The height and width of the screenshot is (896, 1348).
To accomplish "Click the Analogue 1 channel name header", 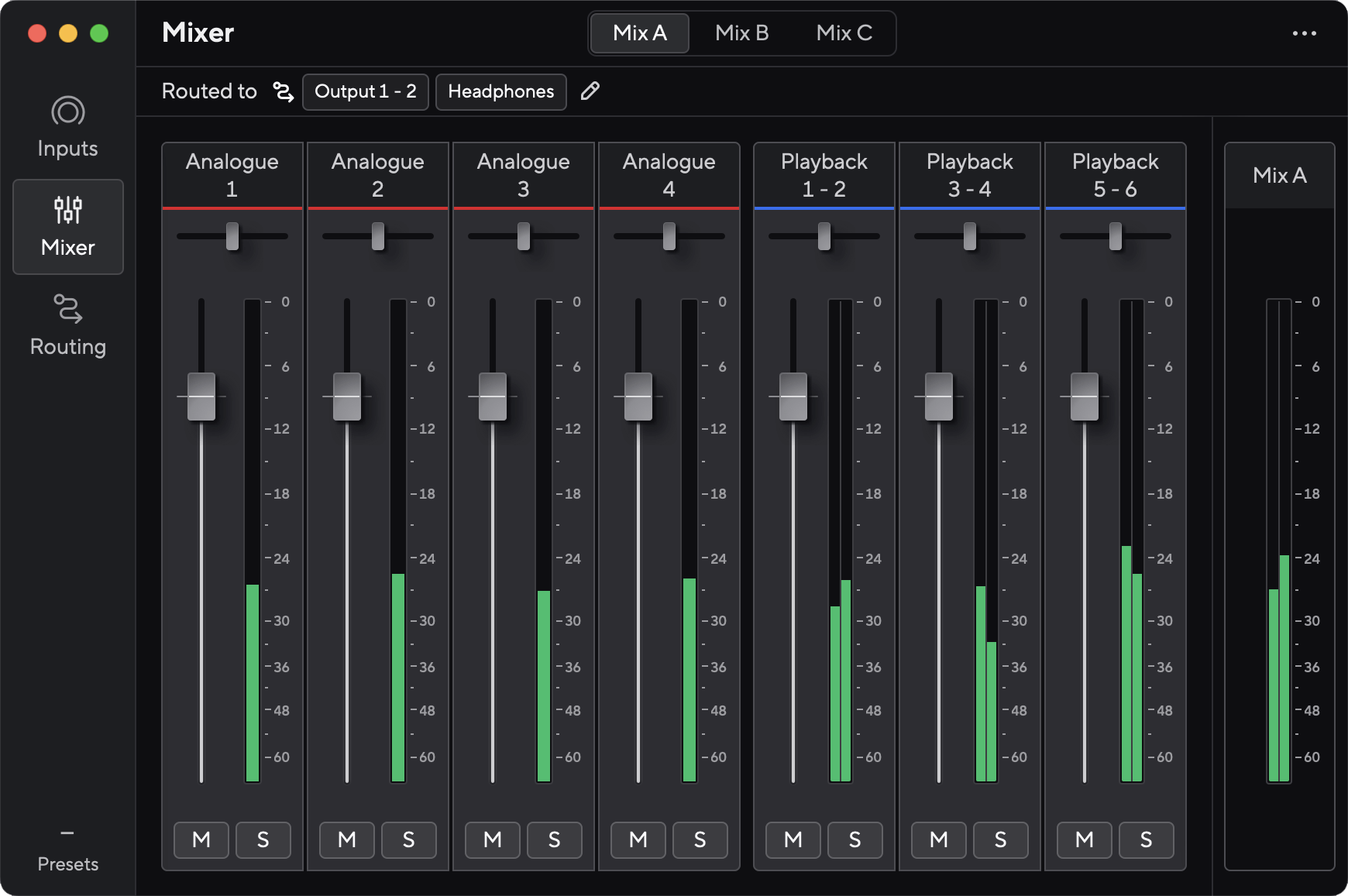I will click(x=232, y=175).
